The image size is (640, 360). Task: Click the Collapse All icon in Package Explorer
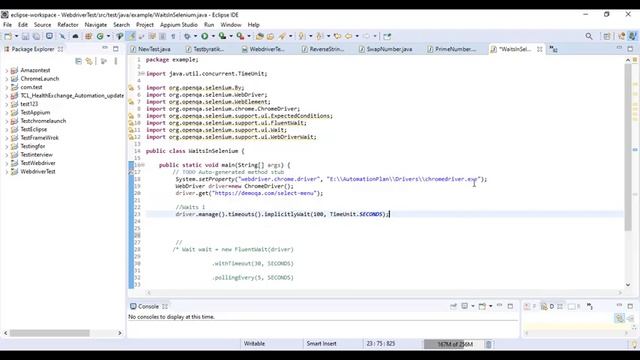point(78,61)
